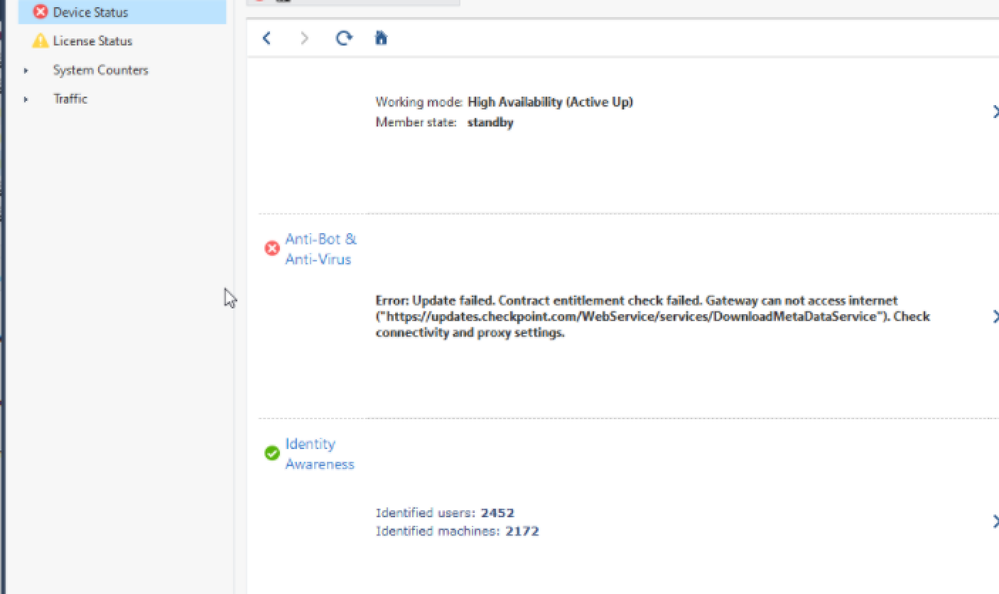The width and height of the screenshot is (999, 594).
Task: Click the red error icon beside Device Status
Action: pos(40,13)
